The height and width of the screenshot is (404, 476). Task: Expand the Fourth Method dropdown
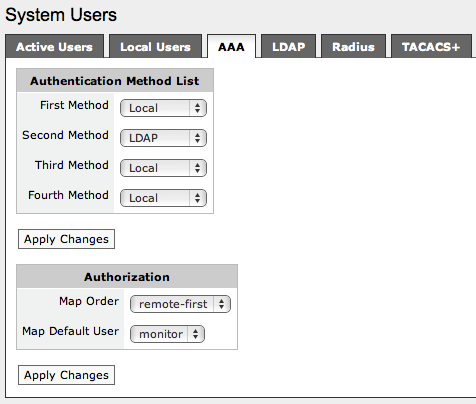[163, 198]
